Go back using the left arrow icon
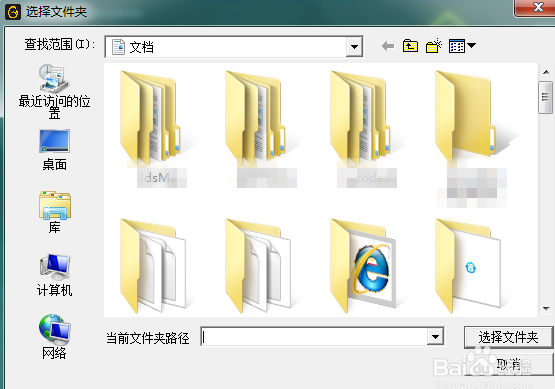Image resolution: width=555 pixels, height=389 pixels. tap(388, 46)
